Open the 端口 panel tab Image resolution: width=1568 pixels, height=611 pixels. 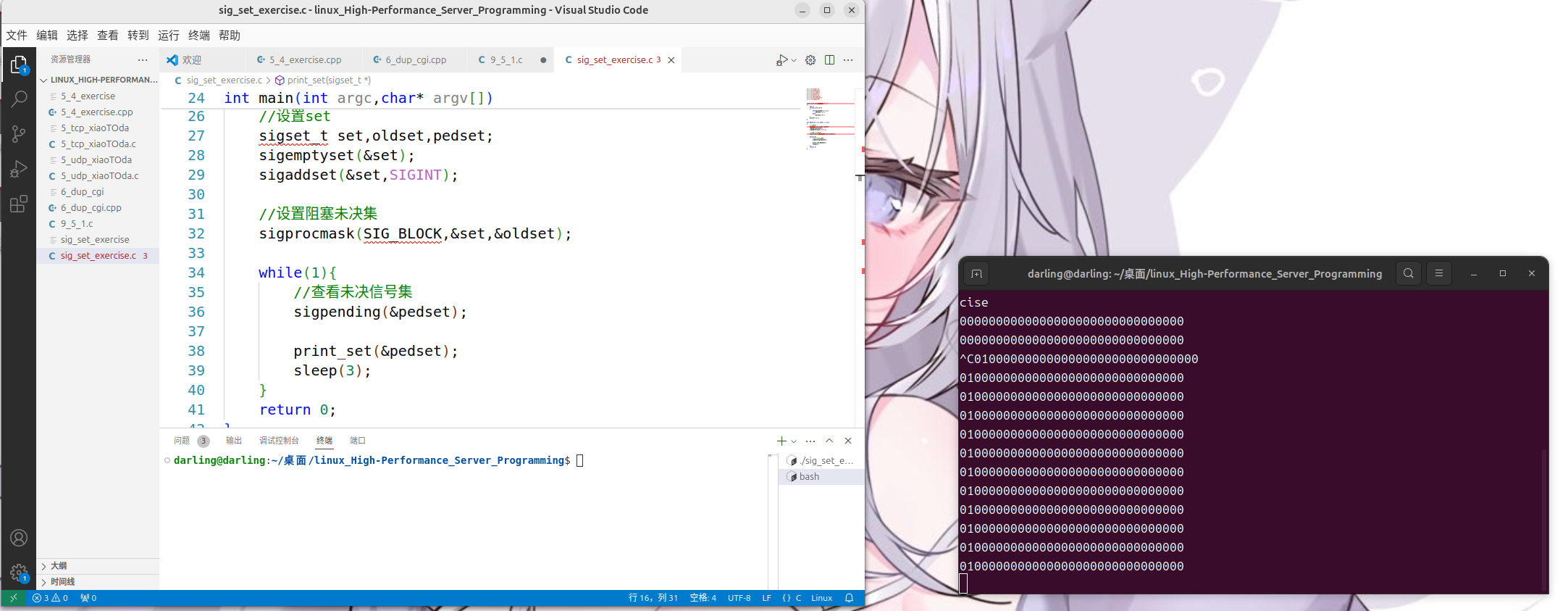point(358,441)
